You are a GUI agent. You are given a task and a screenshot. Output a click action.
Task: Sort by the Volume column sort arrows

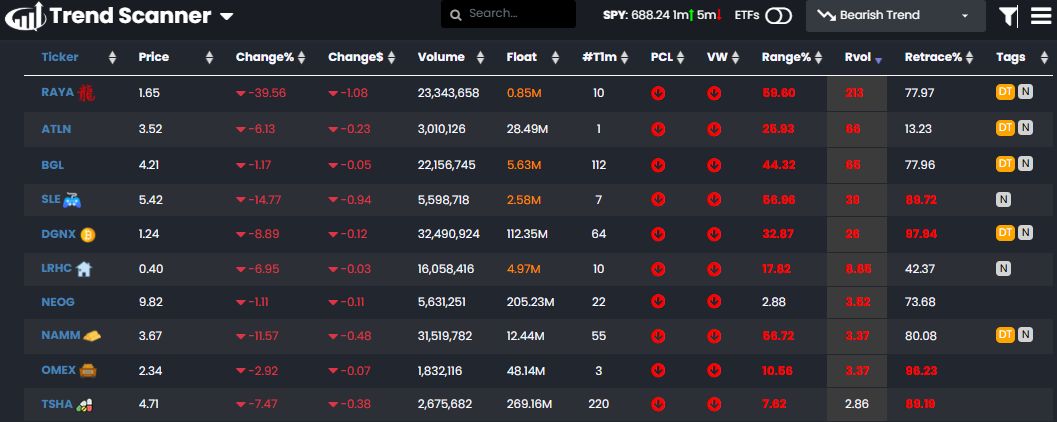click(480, 58)
